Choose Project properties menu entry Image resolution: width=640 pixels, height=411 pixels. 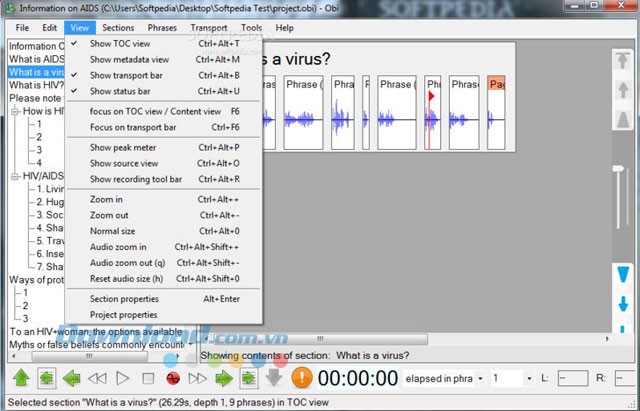(123, 314)
